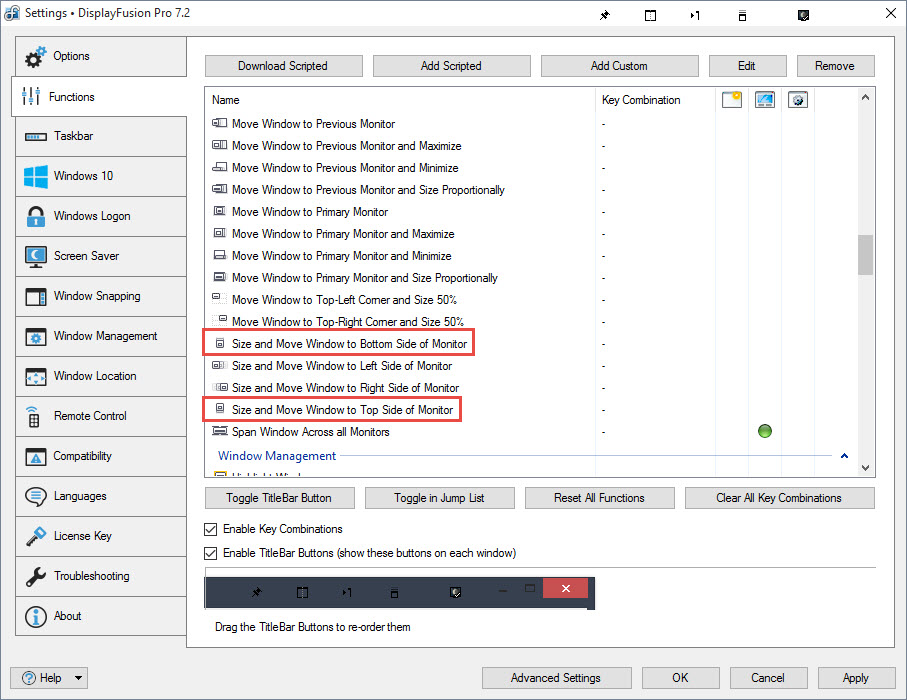This screenshot has width=907, height=700.
Task: Click the green dot on Span Window row
Action: pyautogui.click(x=765, y=431)
